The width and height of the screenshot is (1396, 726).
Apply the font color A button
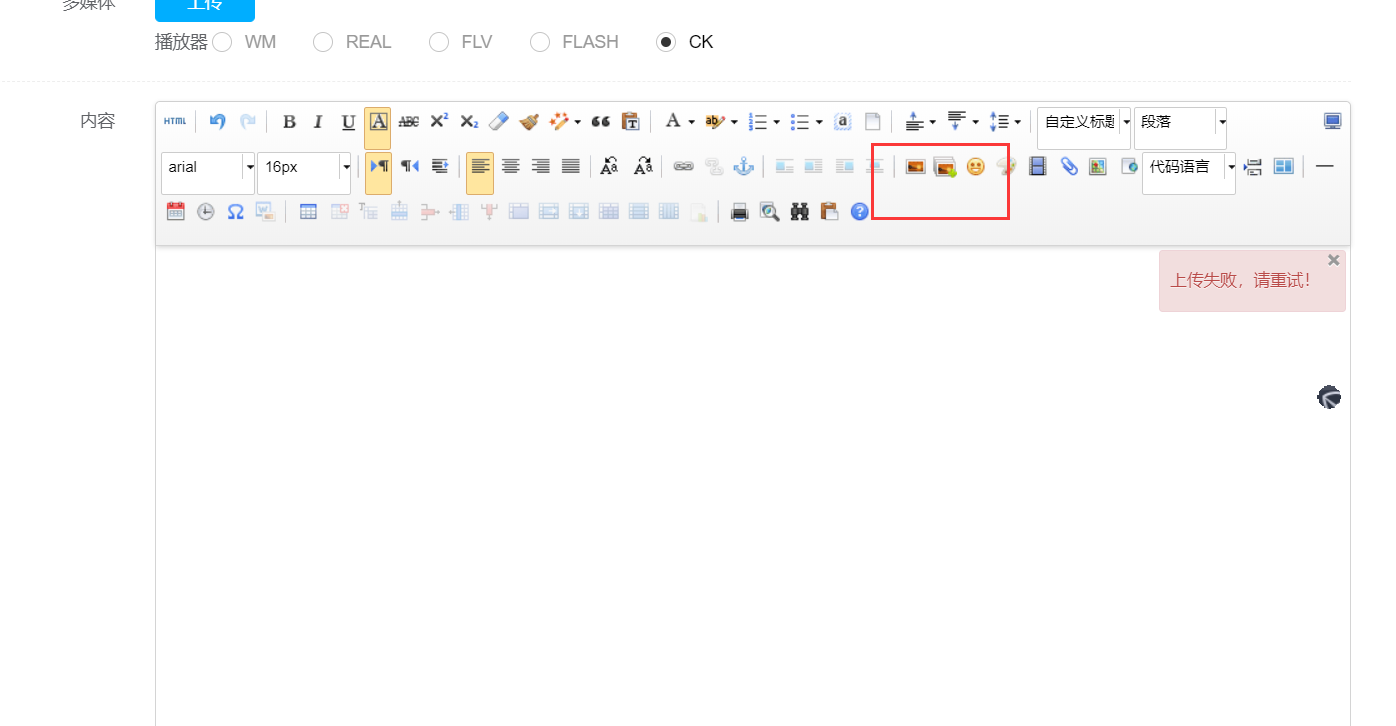click(x=673, y=122)
